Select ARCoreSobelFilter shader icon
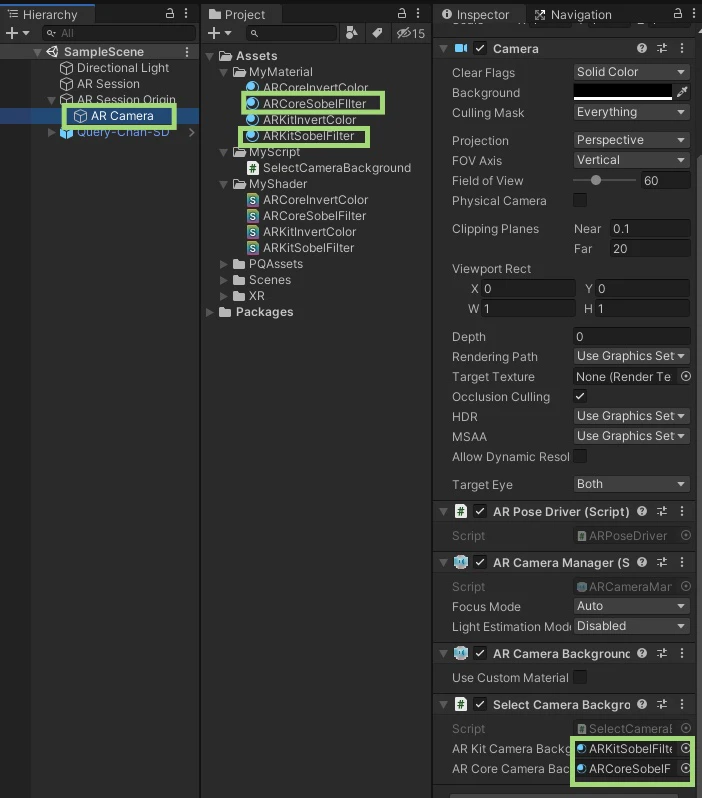This screenshot has width=702, height=798. [x=252, y=216]
